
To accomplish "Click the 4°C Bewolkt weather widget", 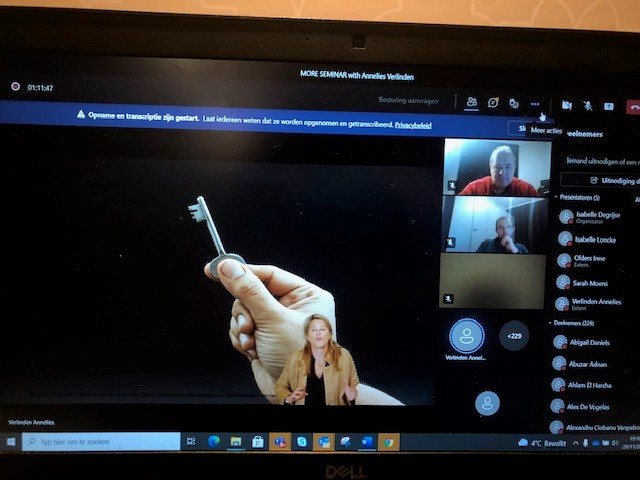I will click(543, 443).
